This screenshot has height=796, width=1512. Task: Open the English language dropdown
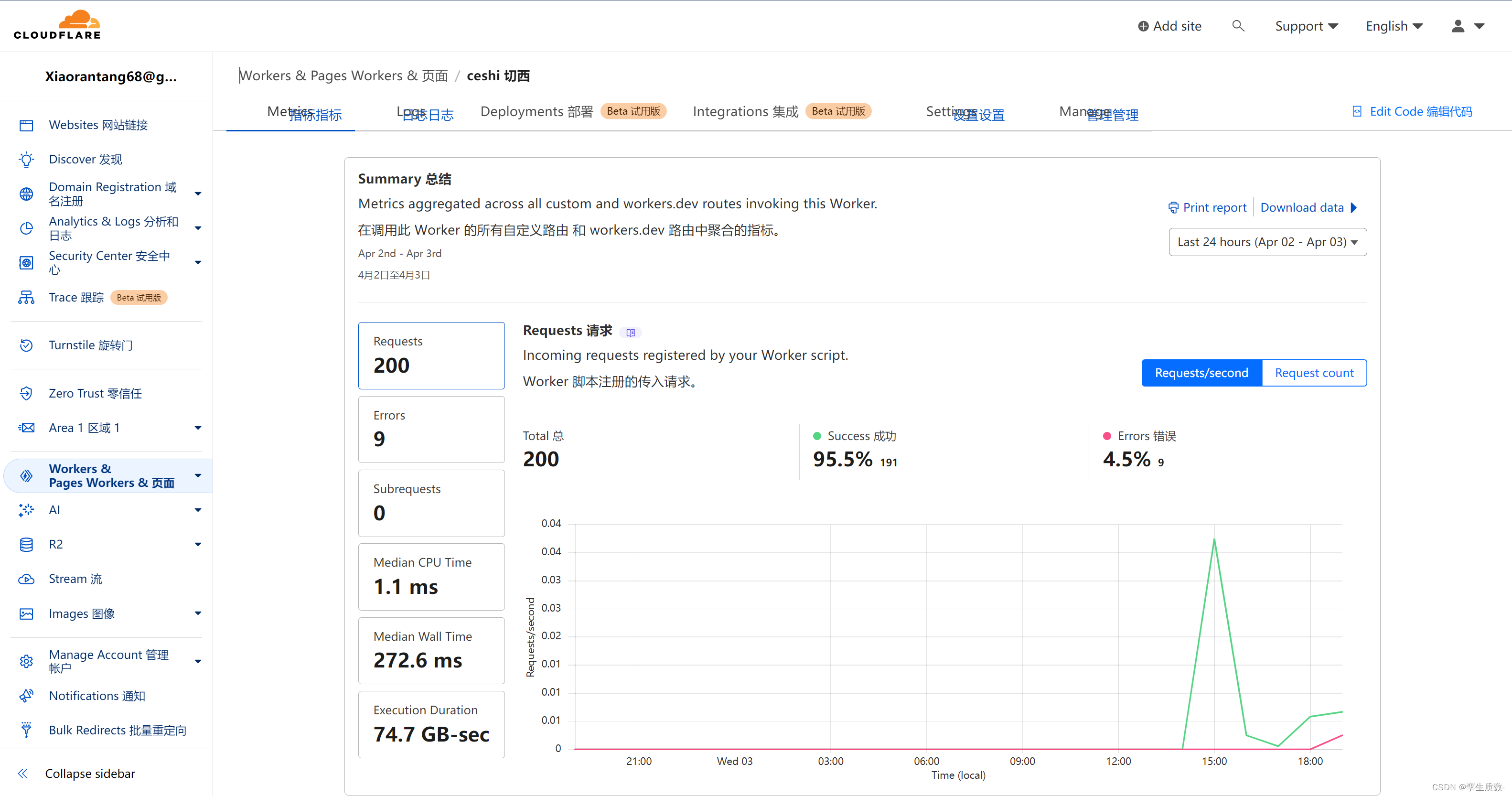(1394, 26)
